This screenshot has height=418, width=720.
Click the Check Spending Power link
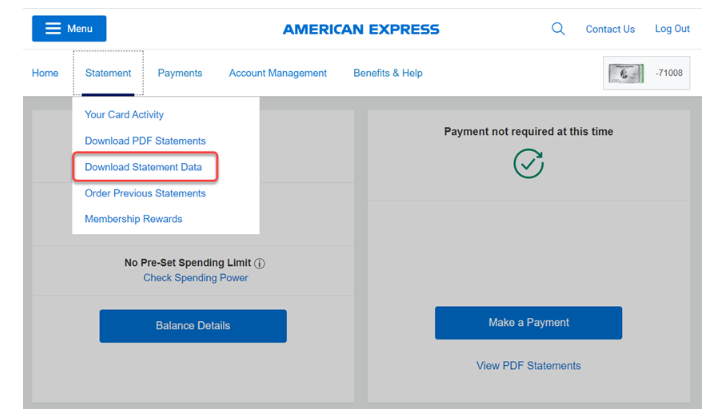[195, 278]
